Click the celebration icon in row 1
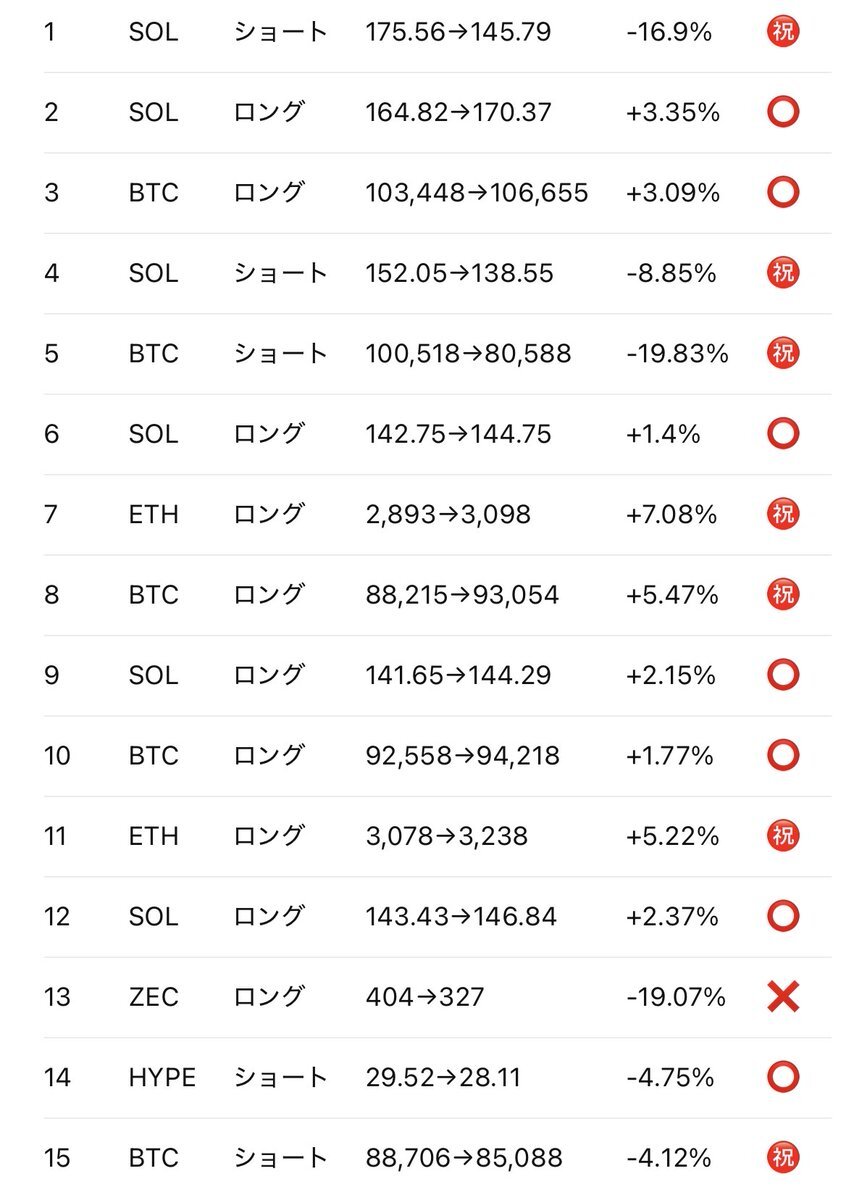 tap(783, 32)
